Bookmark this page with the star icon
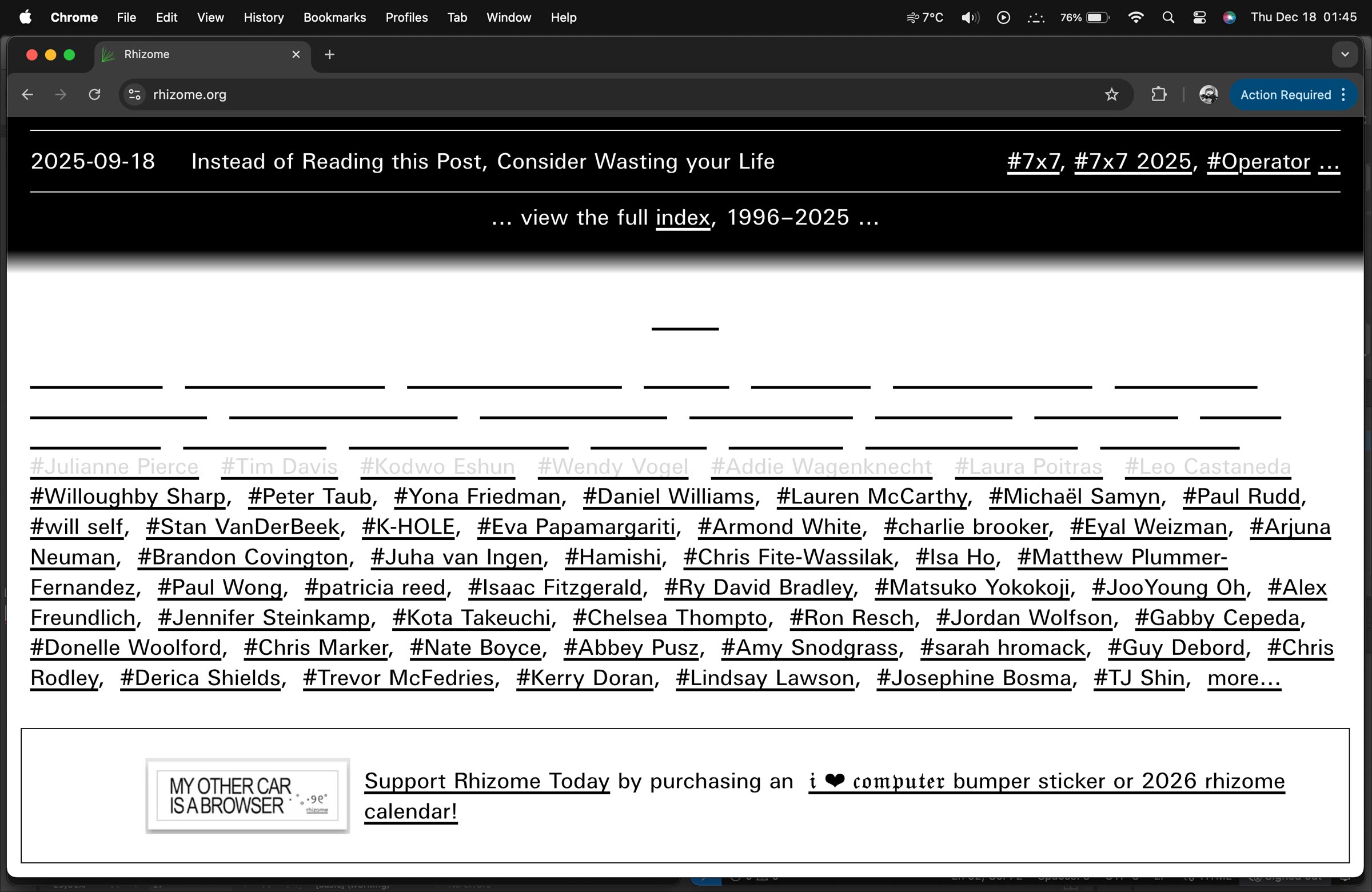The height and width of the screenshot is (892, 1372). (1111, 94)
